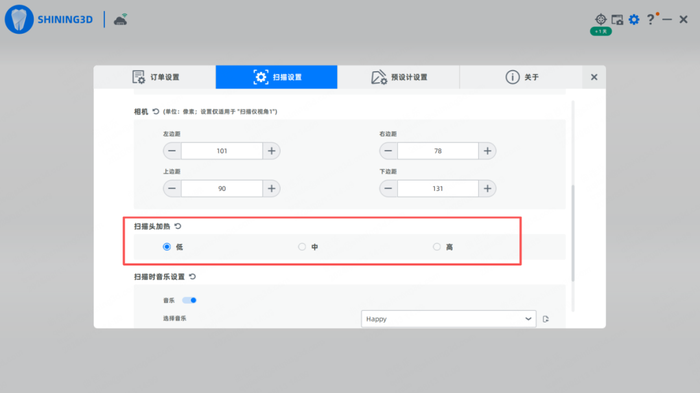Screen dimensions: 700x393
Task: Decrease the 右边距 value
Action: (x=388, y=151)
